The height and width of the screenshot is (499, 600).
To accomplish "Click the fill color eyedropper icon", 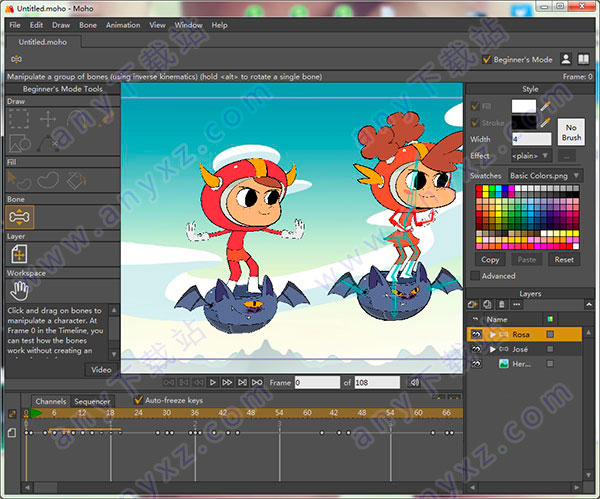I will click(x=547, y=106).
